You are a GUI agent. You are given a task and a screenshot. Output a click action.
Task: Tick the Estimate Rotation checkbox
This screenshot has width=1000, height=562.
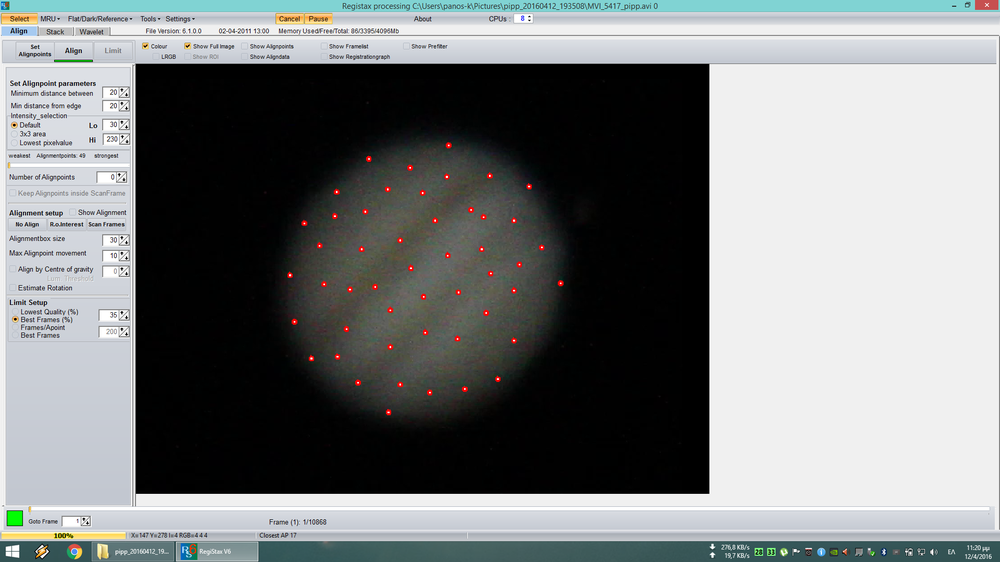click(x=14, y=288)
